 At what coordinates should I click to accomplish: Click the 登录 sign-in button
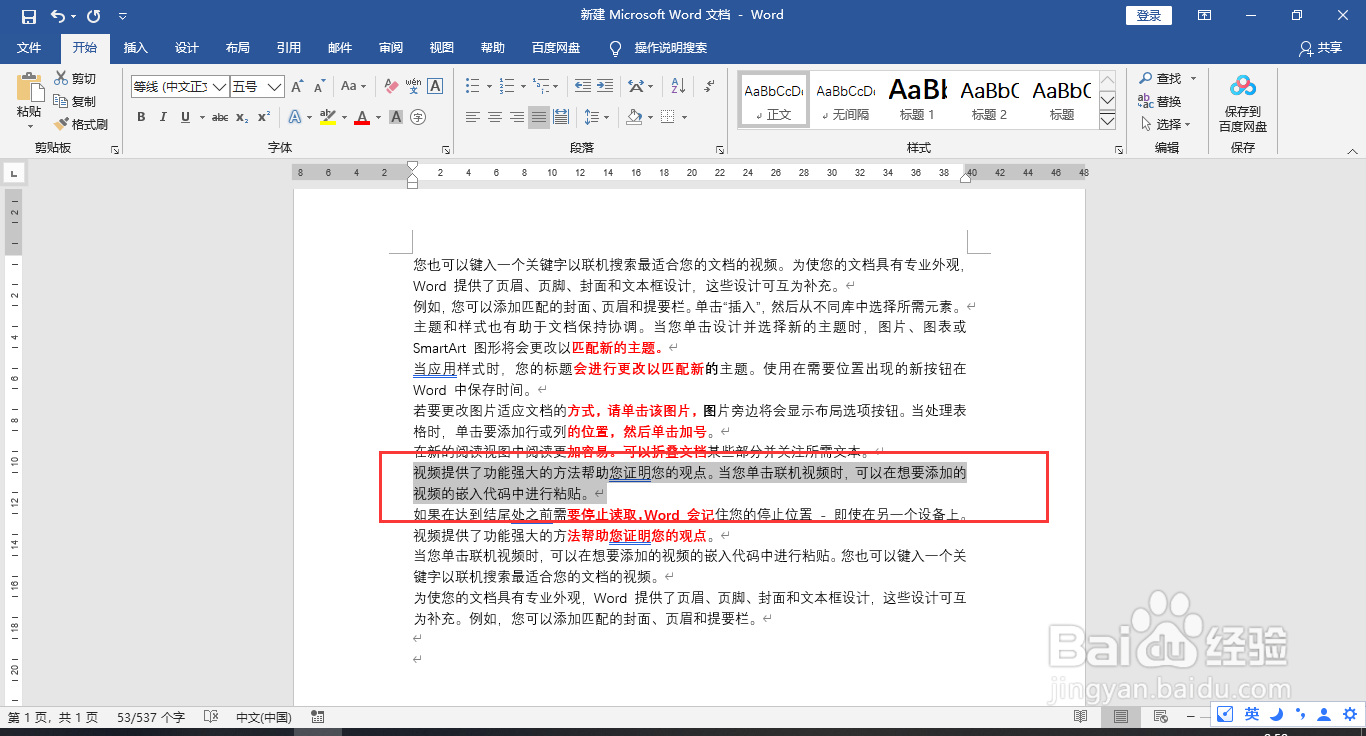click(1149, 15)
